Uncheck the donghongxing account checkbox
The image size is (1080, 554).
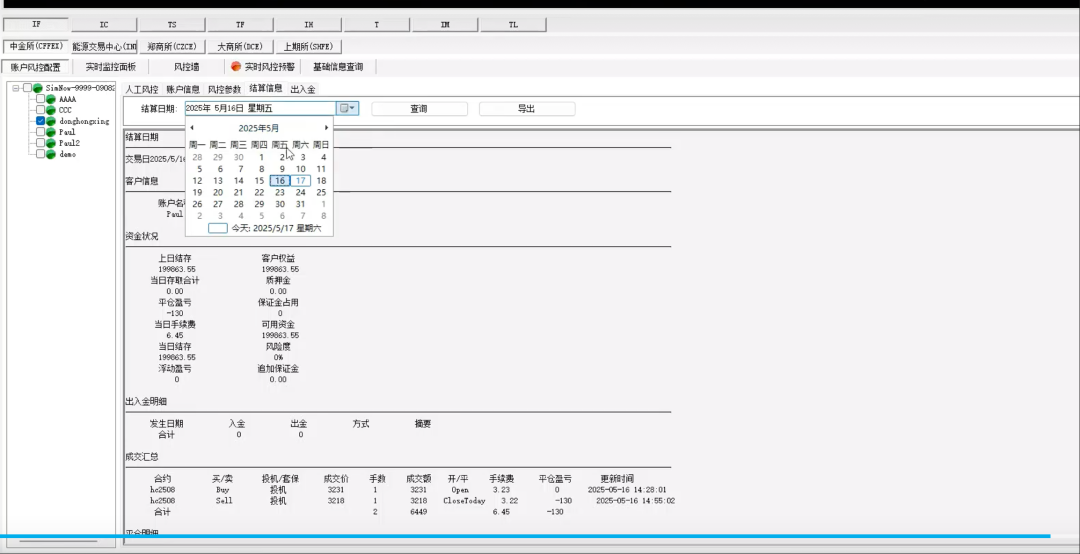(40, 121)
